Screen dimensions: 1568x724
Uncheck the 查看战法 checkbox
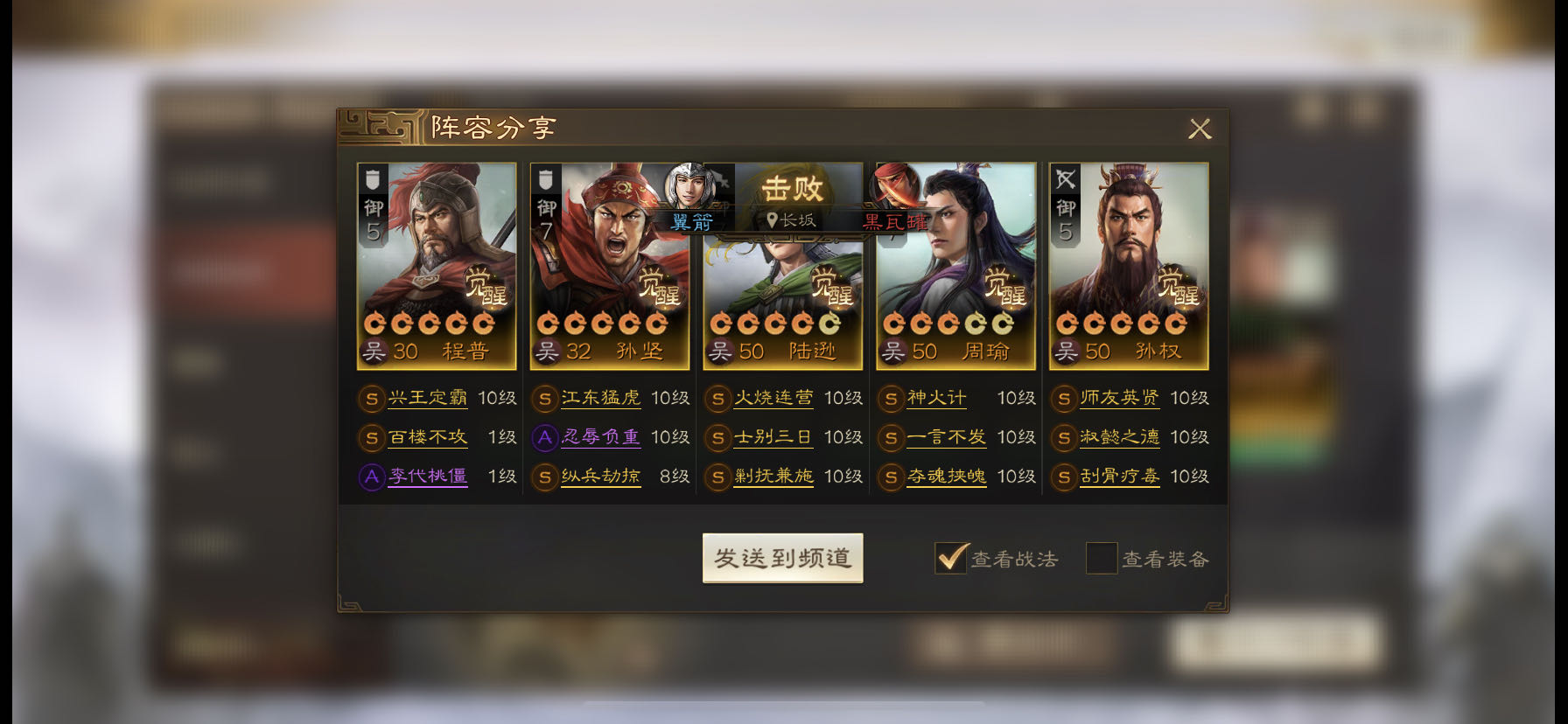pyautogui.click(x=951, y=557)
